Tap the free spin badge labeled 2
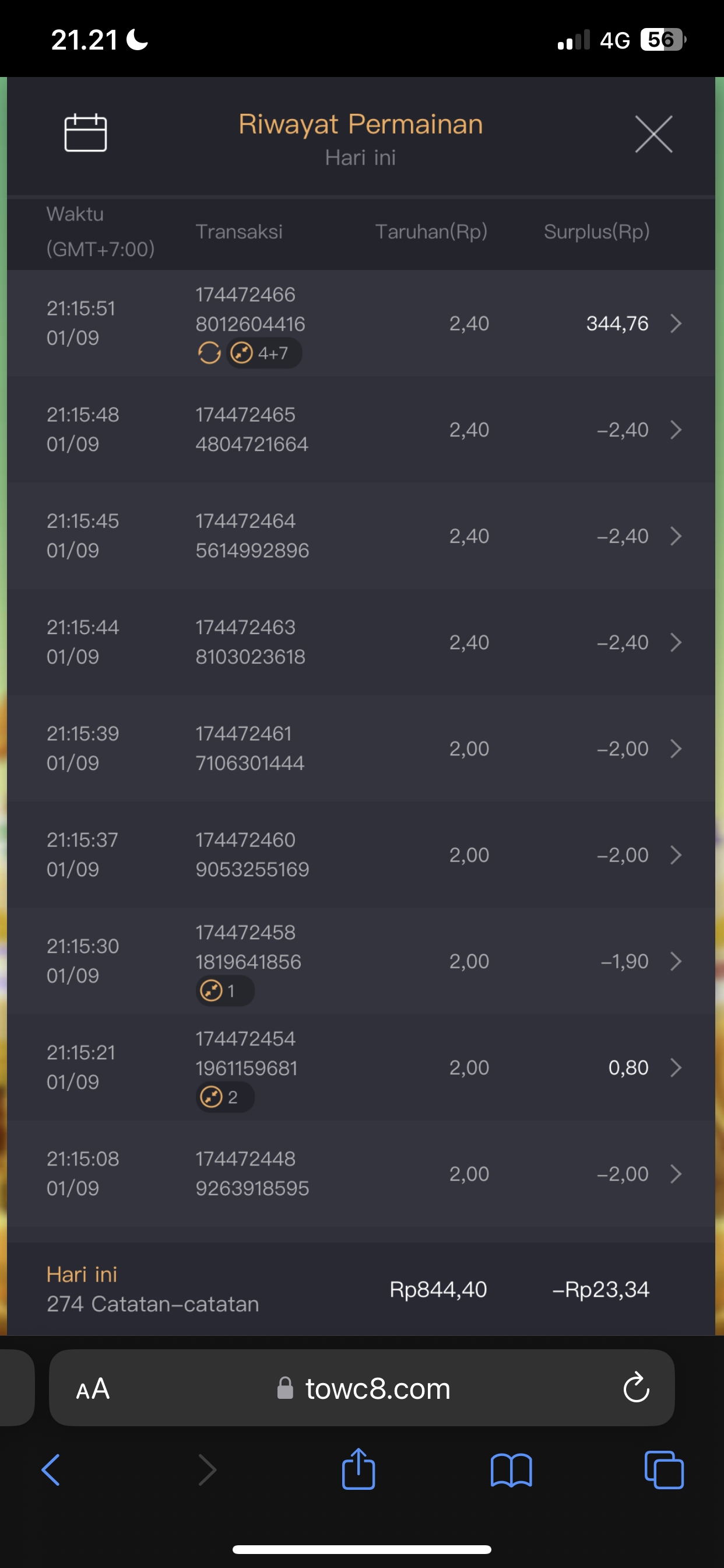 pyautogui.click(x=224, y=1097)
